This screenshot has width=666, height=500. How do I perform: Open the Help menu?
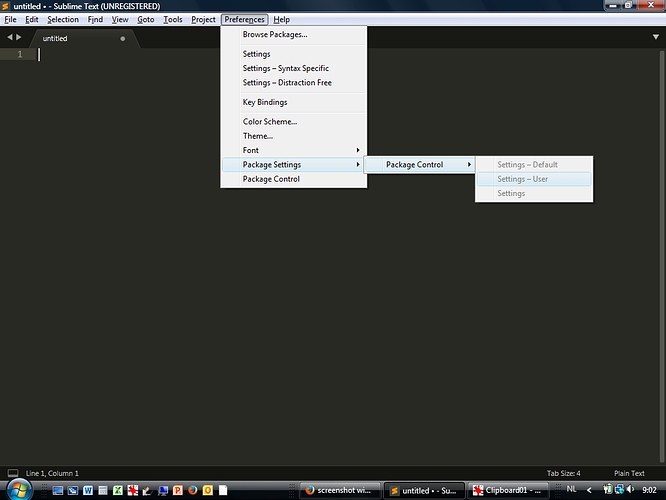[281, 20]
